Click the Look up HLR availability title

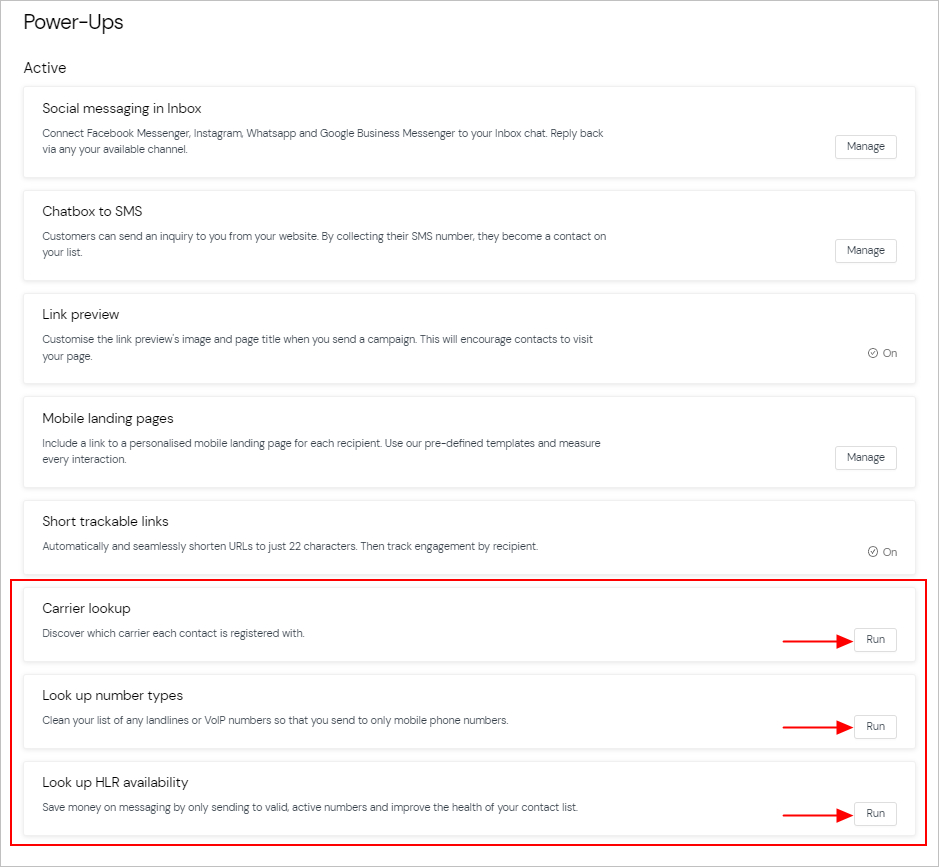click(115, 783)
